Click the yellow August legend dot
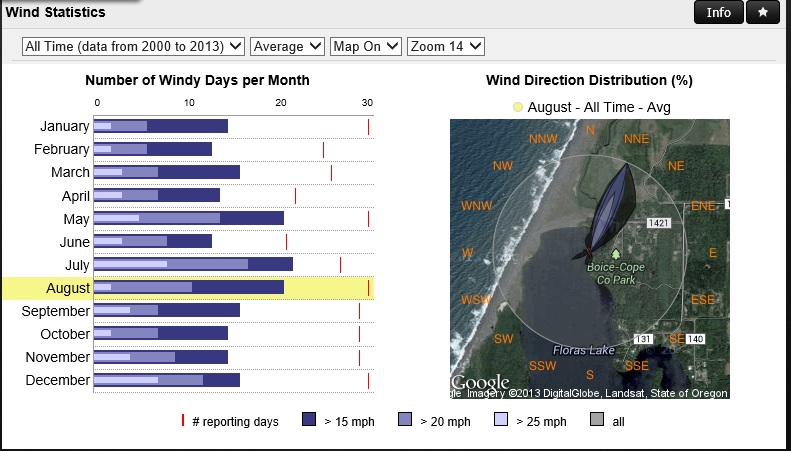Screen dimensions: 791x451 click(517, 107)
